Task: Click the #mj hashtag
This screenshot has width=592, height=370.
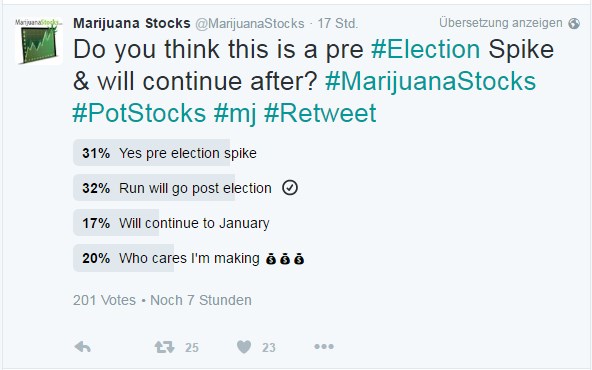Action: point(235,114)
